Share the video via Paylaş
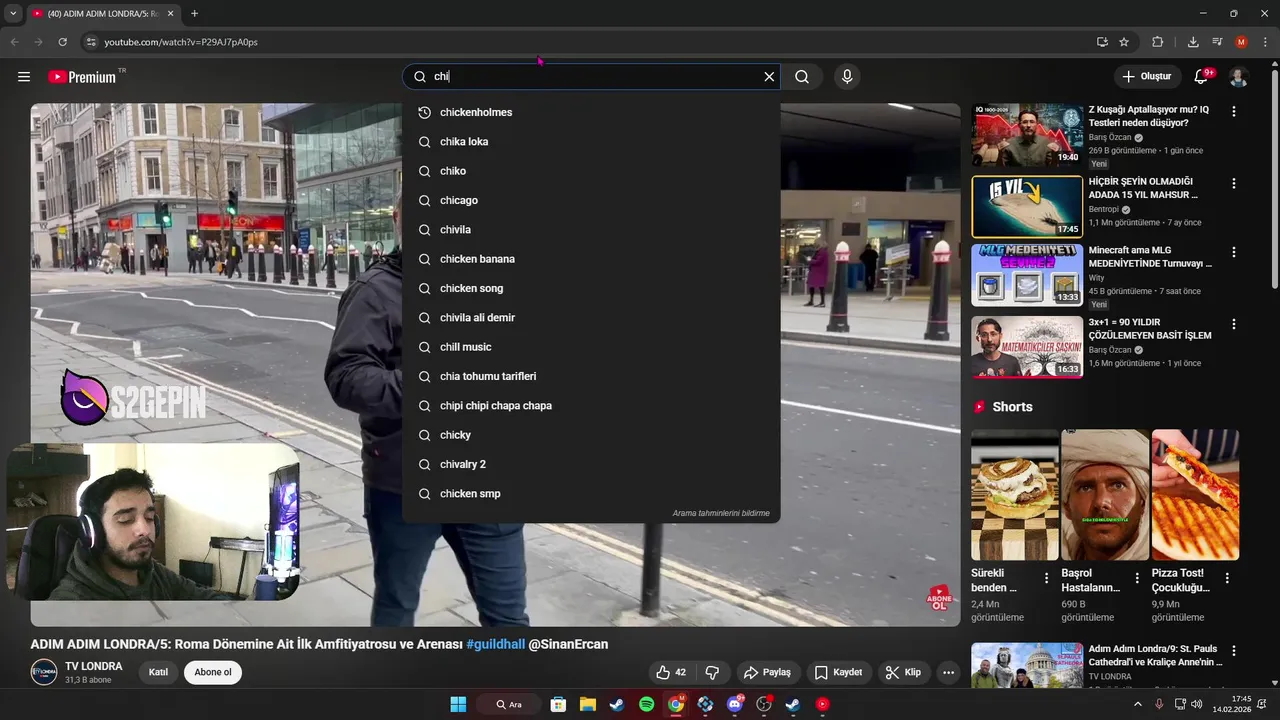Image resolution: width=1280 pixels, height=720 pixels. (x=767, y=672)
